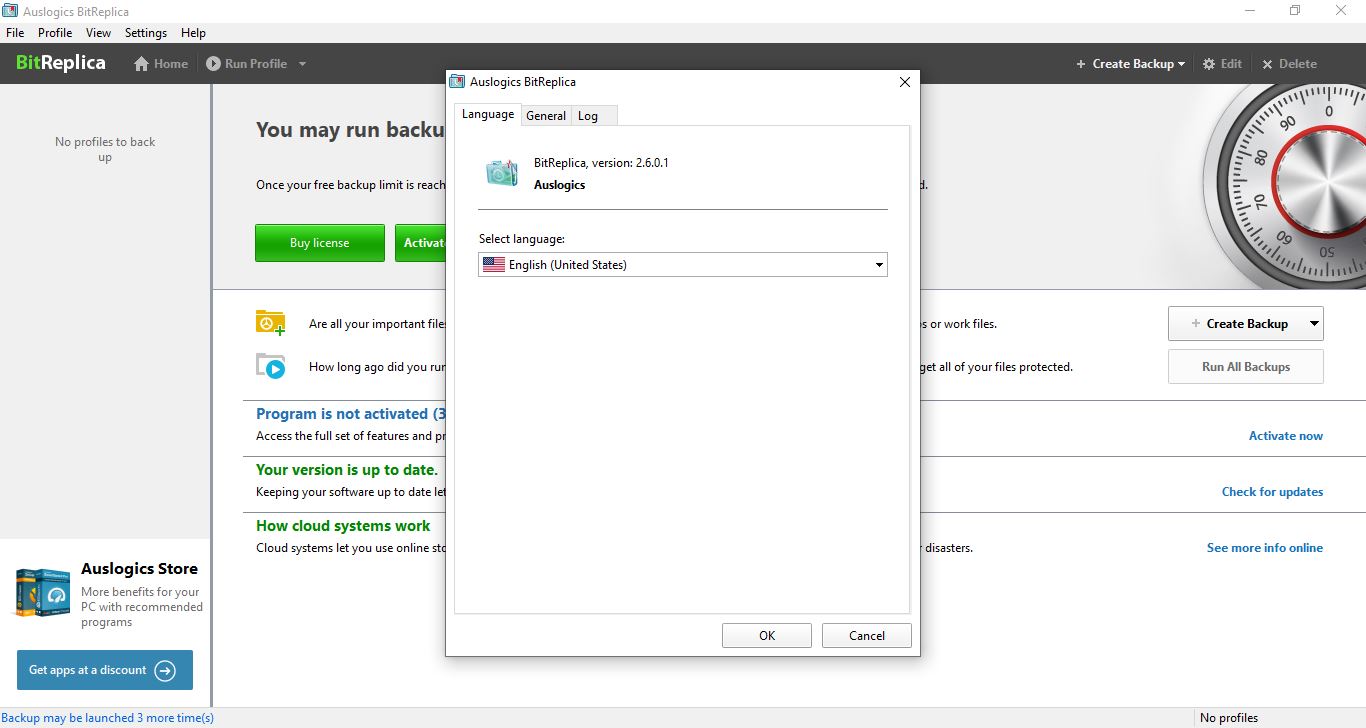
Task: Minimize the main BitReplica window
Action: click(1250, 11)
